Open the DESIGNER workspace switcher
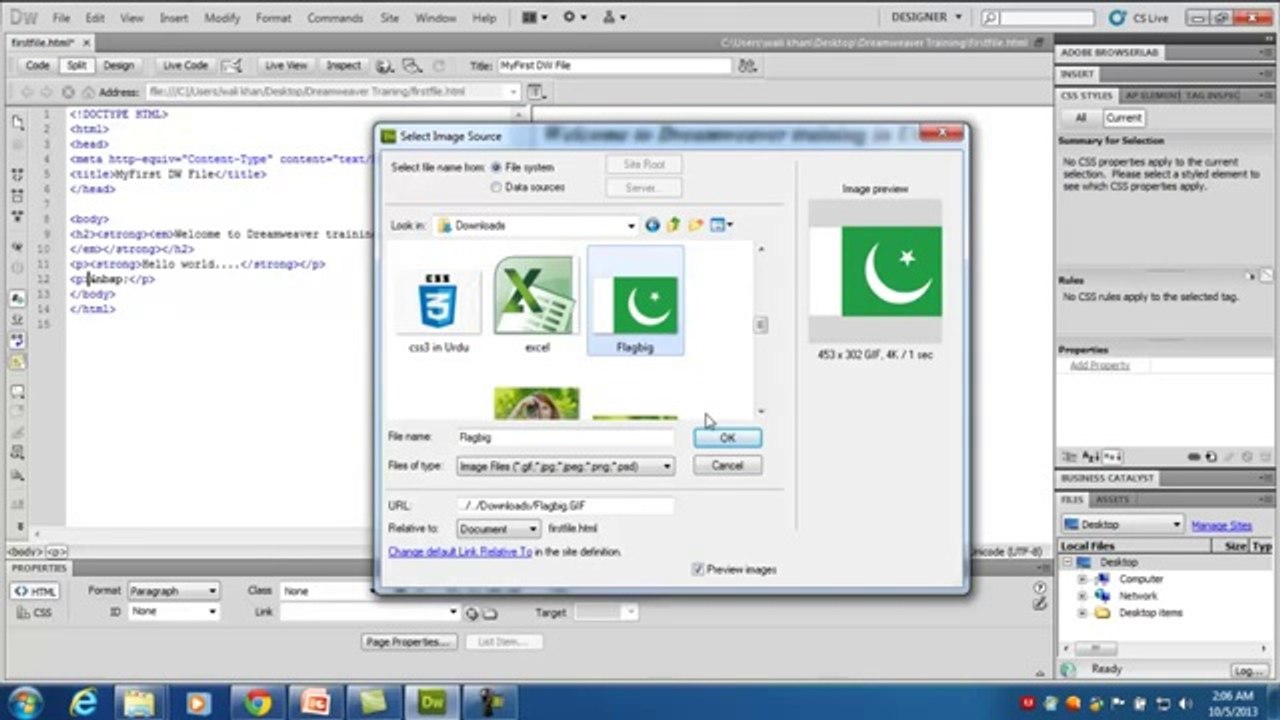1280x720 pixels. pos(926,17)
